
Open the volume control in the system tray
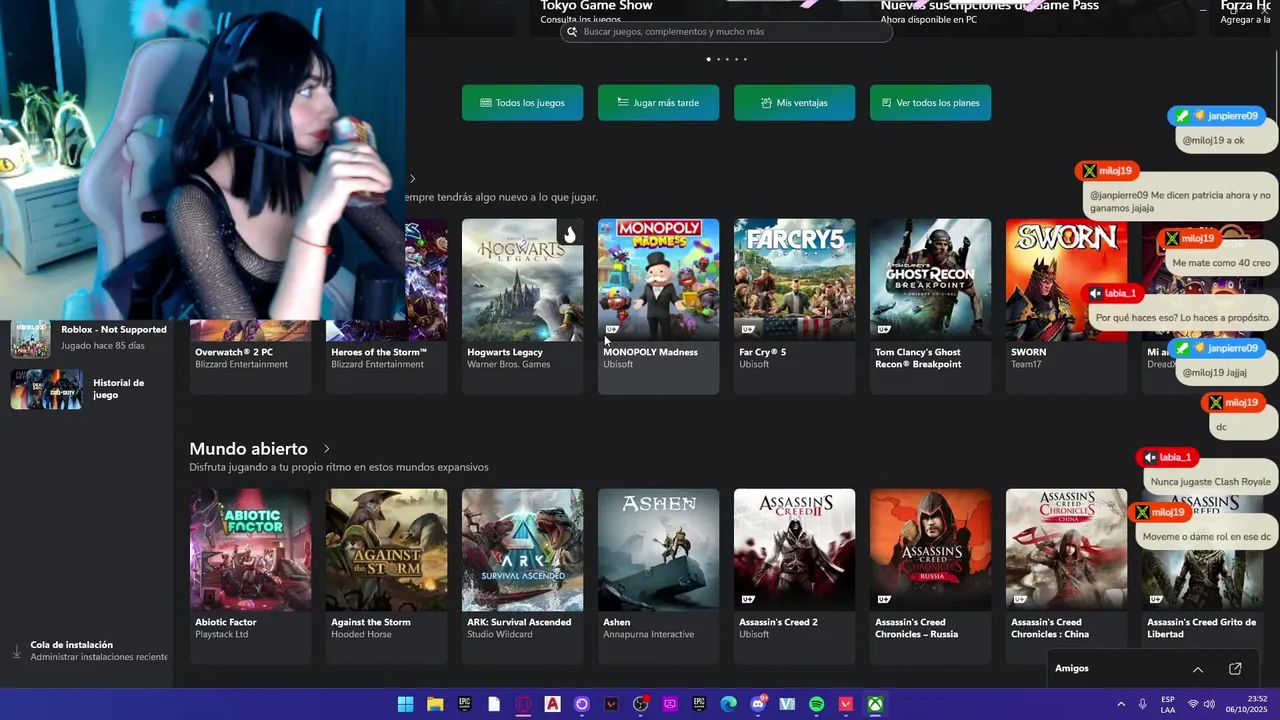(1209, 704)
